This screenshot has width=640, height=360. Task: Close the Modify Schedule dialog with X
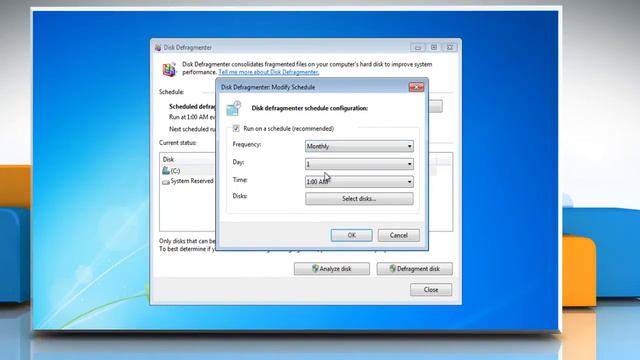click(x=416, y=87)
